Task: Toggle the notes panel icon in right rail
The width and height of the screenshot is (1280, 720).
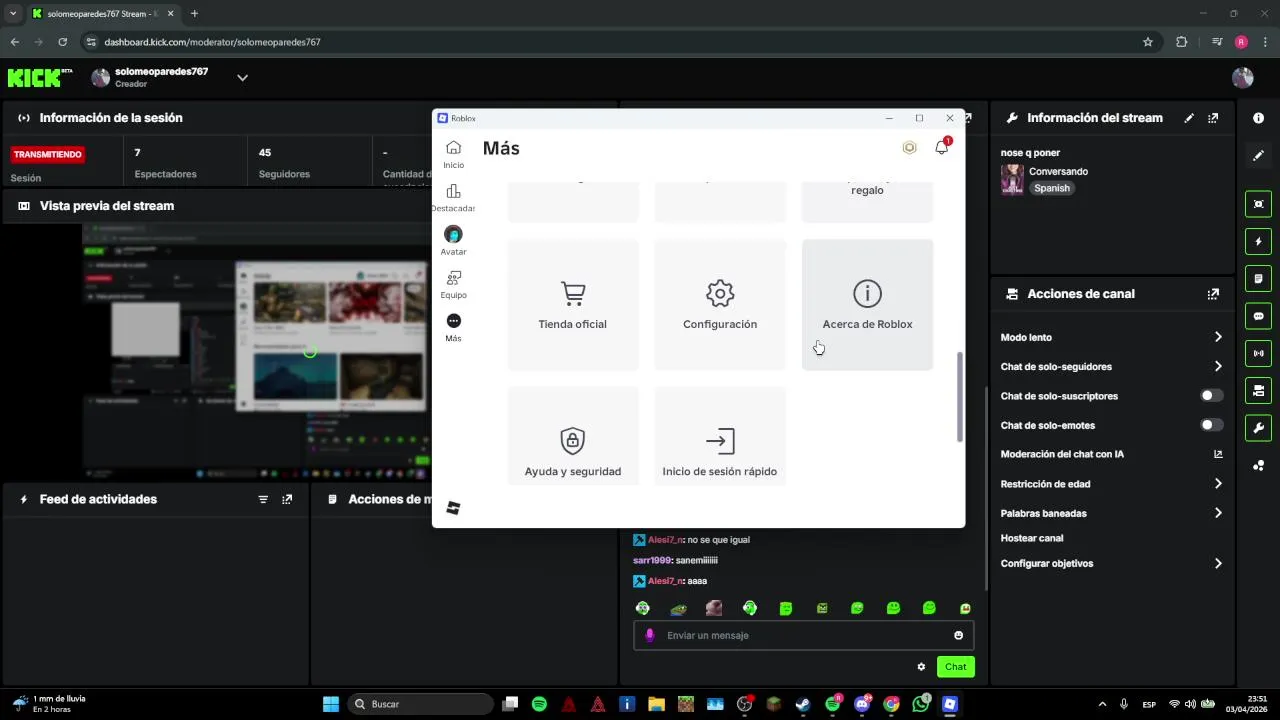Action: click(1258, 278)
